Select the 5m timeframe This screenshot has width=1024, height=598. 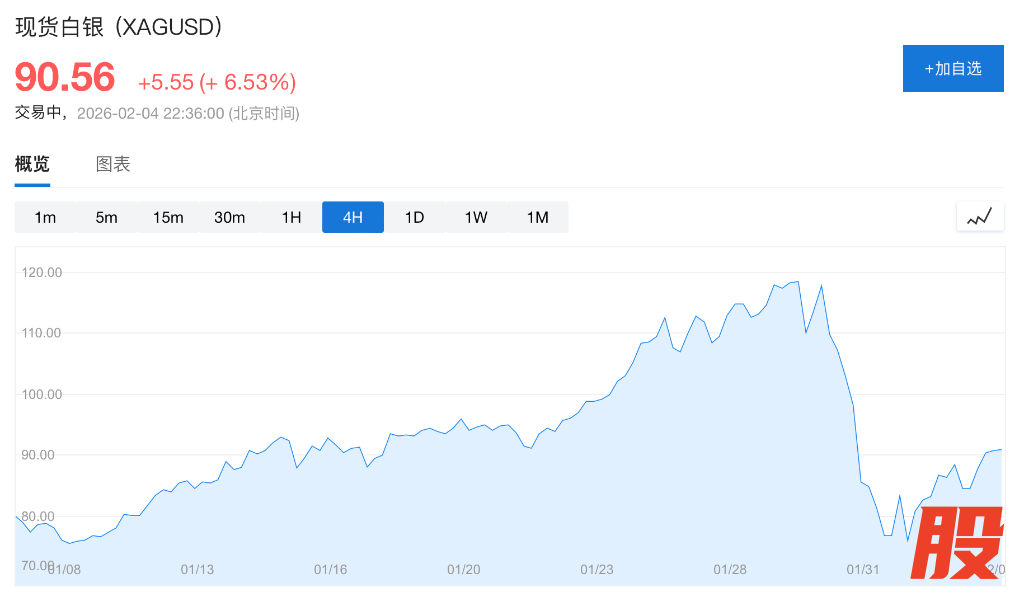(x=106, y=217)
